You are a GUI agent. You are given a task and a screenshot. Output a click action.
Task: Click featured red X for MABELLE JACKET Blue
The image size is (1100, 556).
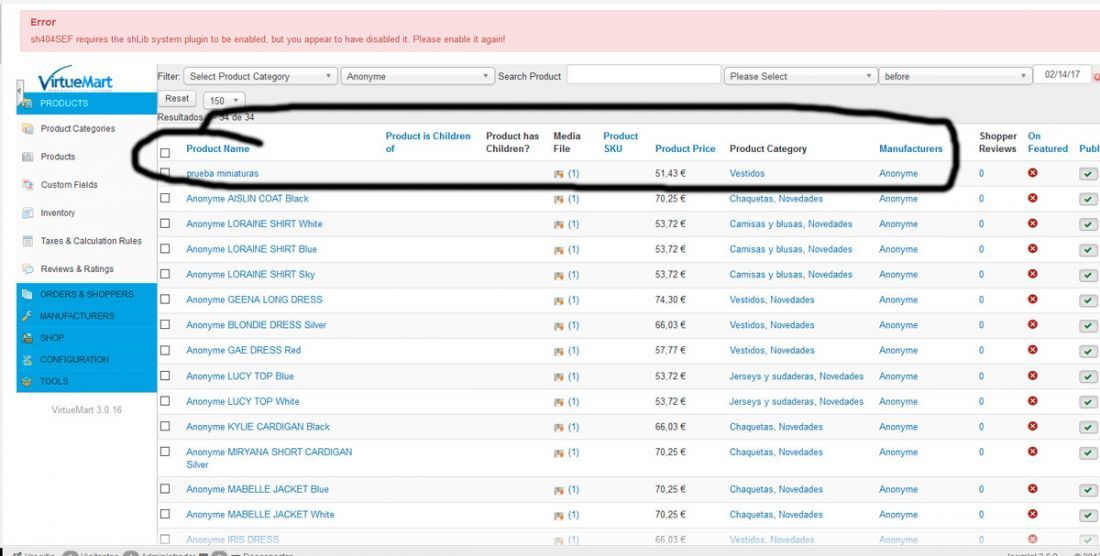[1032, 489]
